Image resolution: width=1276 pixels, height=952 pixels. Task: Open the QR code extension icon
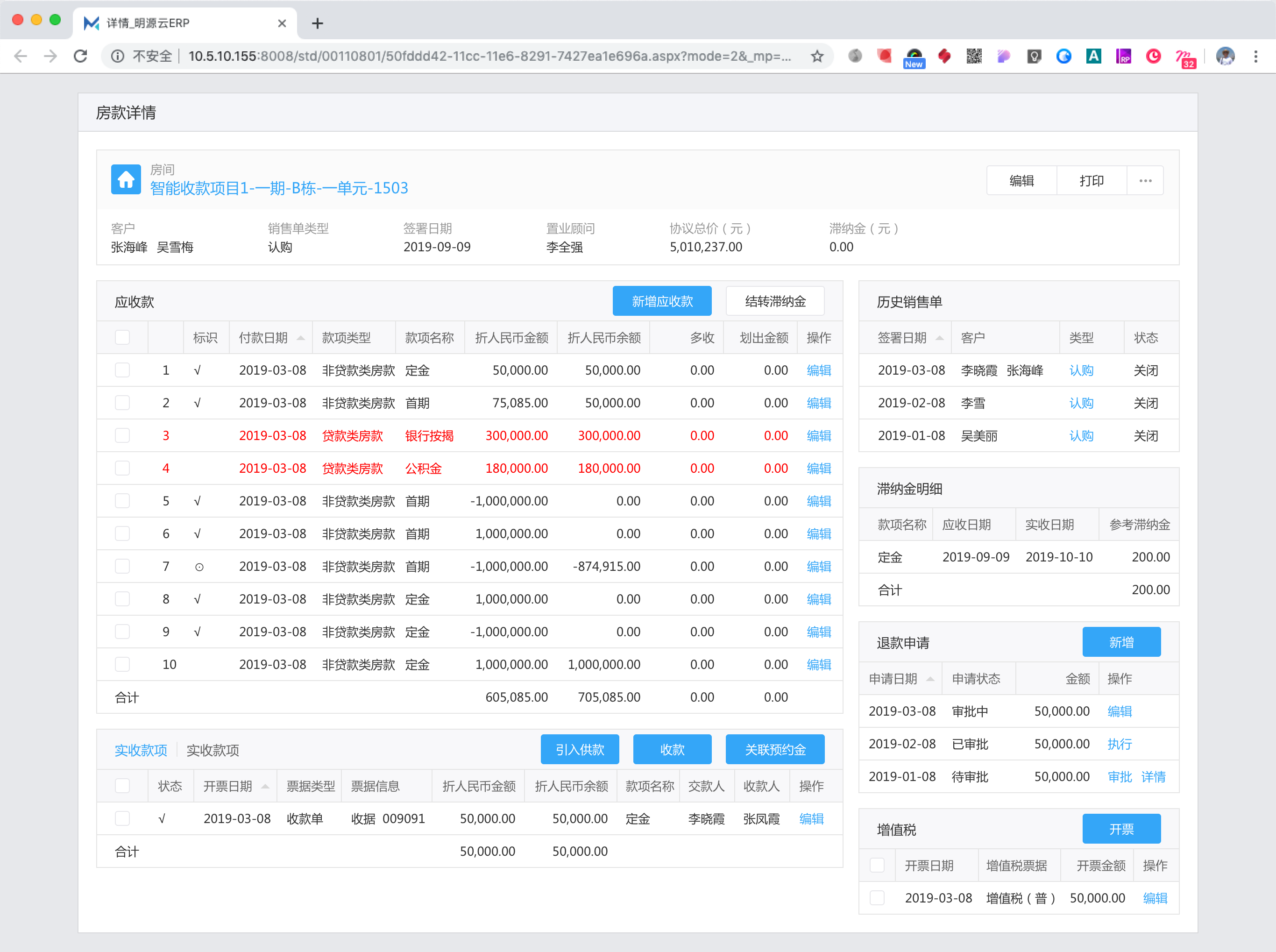(x=974, y=56)
